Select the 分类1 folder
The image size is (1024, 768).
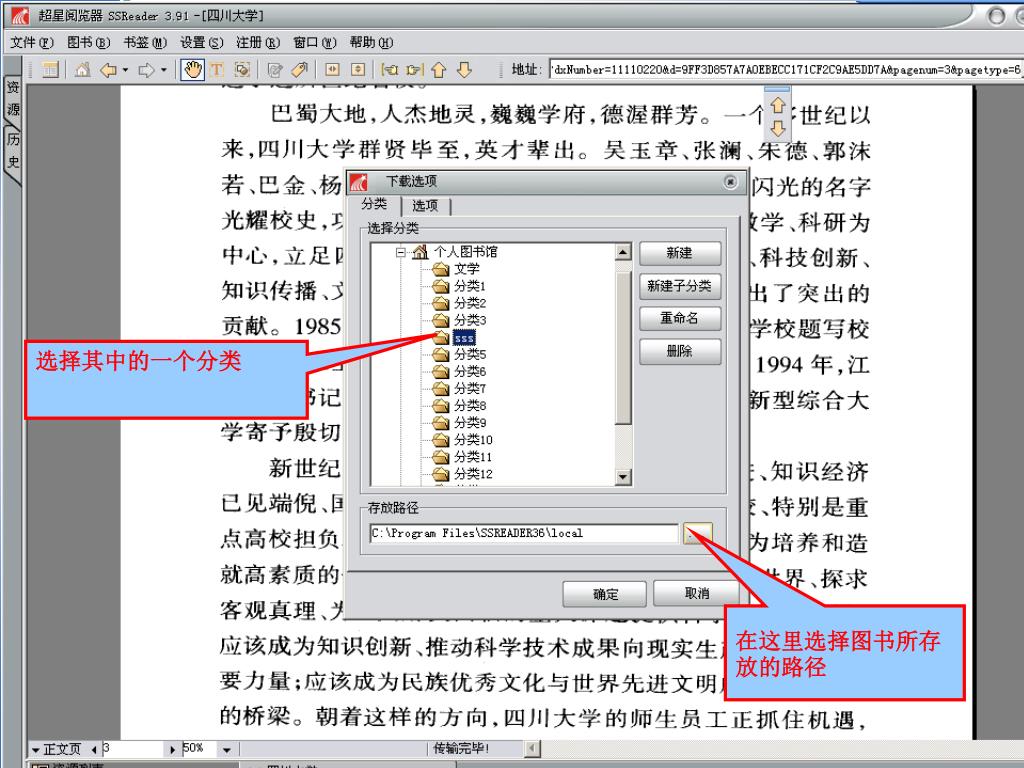[x=470, y=286]
